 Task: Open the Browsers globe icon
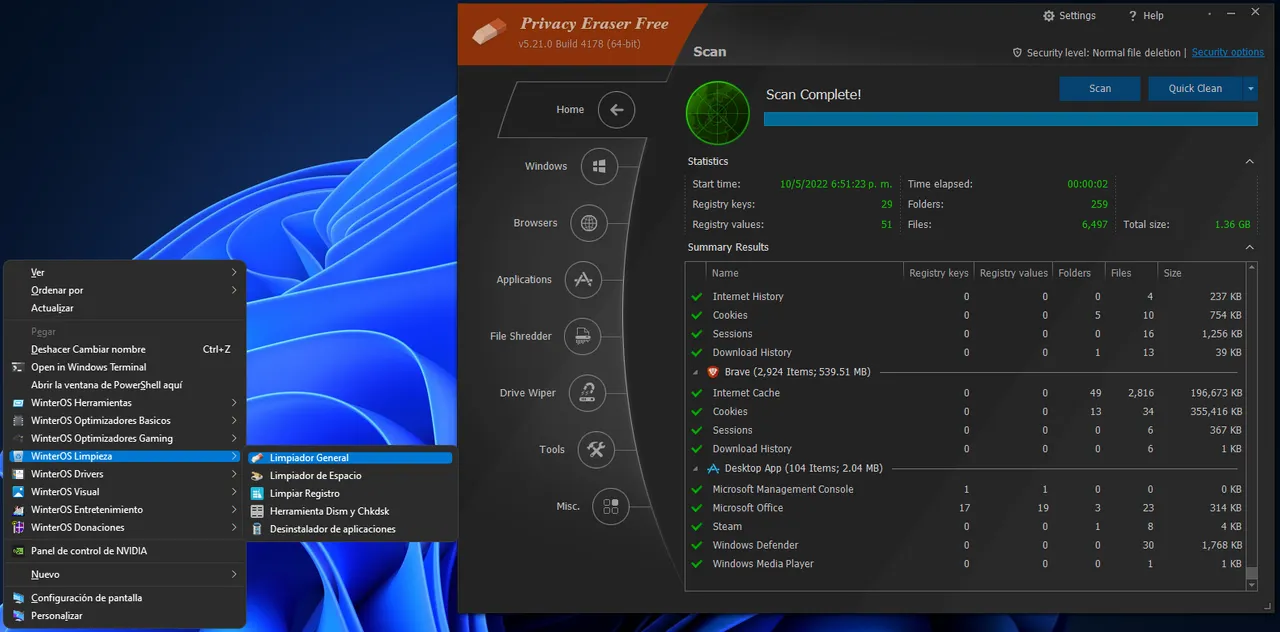click(589, 223)
